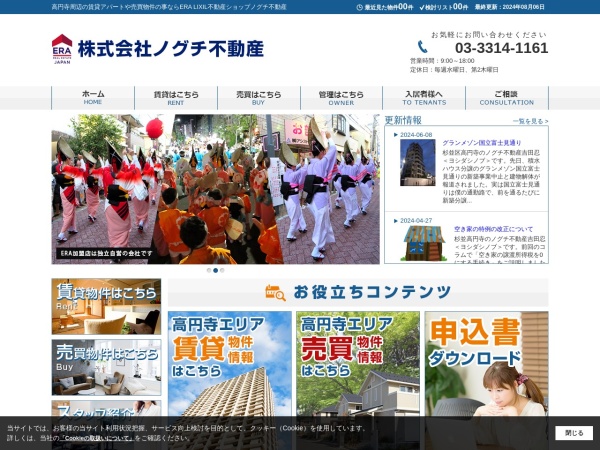The width and height of the screenshot is (600, 450).
Task: Click the calendar search icon by お役立ちコンテンツ
Action: [x=276, y=293]
